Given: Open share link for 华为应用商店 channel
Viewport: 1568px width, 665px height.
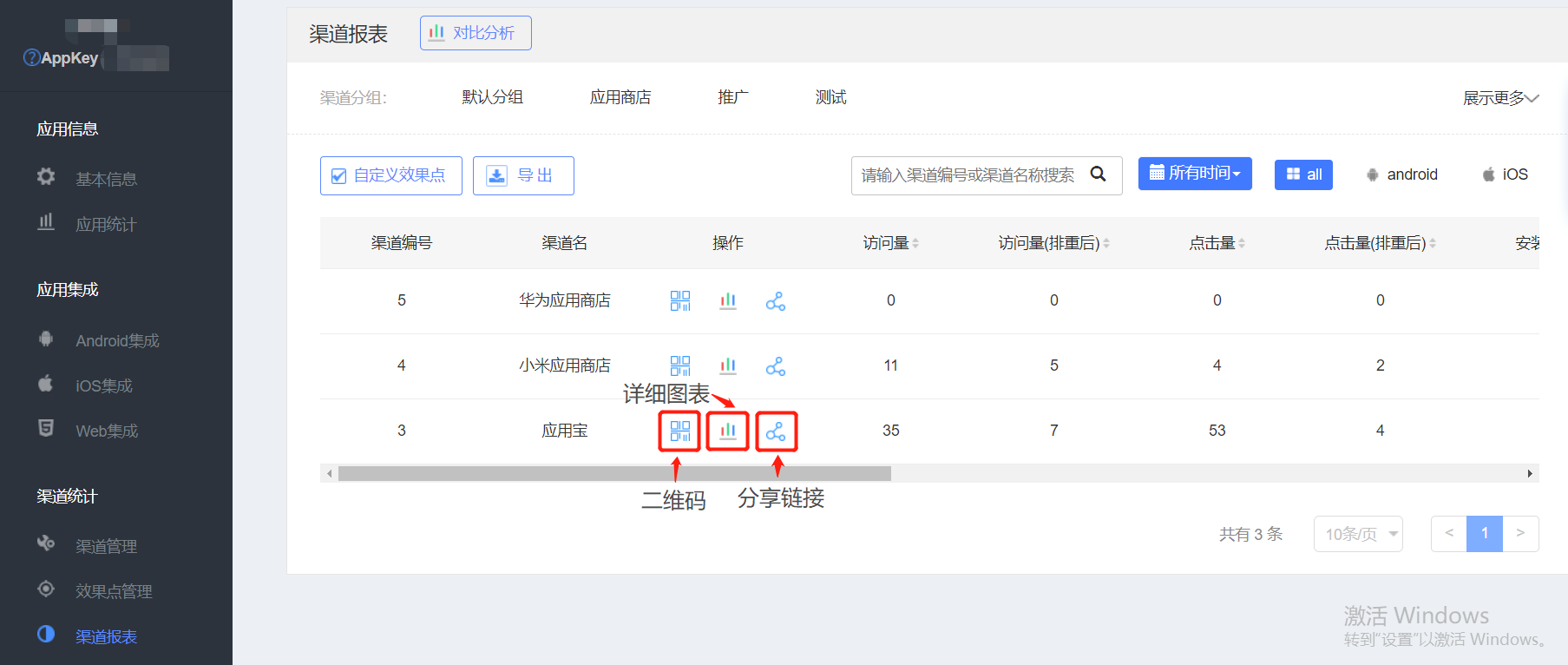Looking at the screenshot, I should 776,301.
